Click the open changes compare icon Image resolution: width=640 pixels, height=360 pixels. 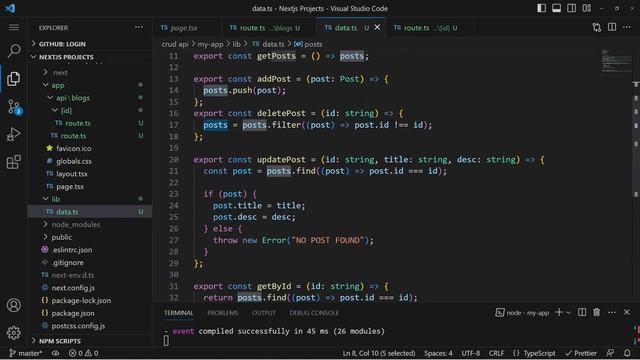(x=597, y=27)
